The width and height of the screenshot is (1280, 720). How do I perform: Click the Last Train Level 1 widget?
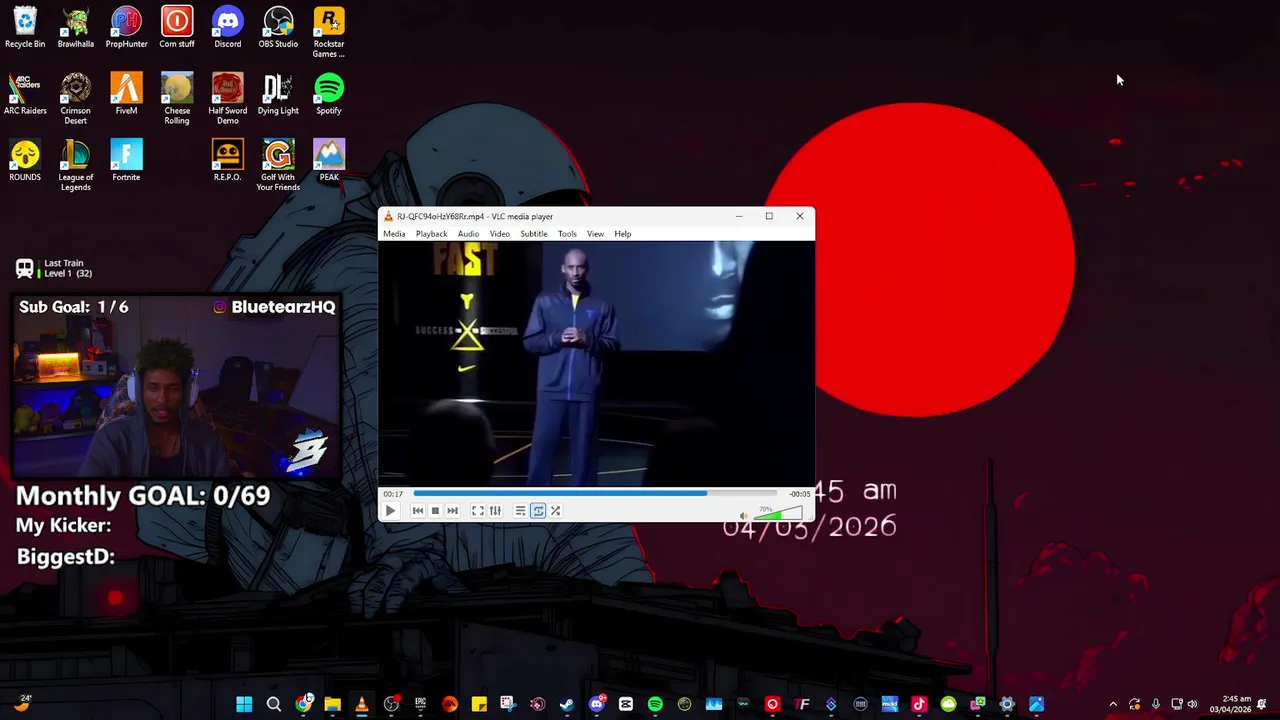pyautogui.click(x=55, y=268)
